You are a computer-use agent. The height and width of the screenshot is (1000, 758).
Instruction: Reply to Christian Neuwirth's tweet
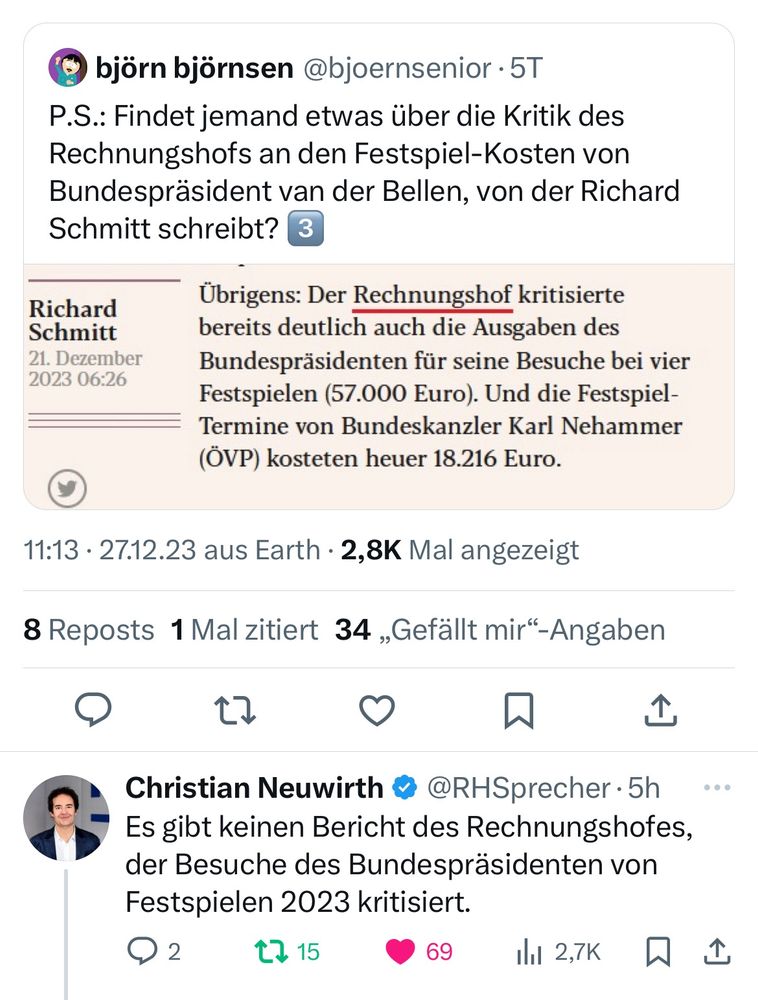tap(153, 952)
